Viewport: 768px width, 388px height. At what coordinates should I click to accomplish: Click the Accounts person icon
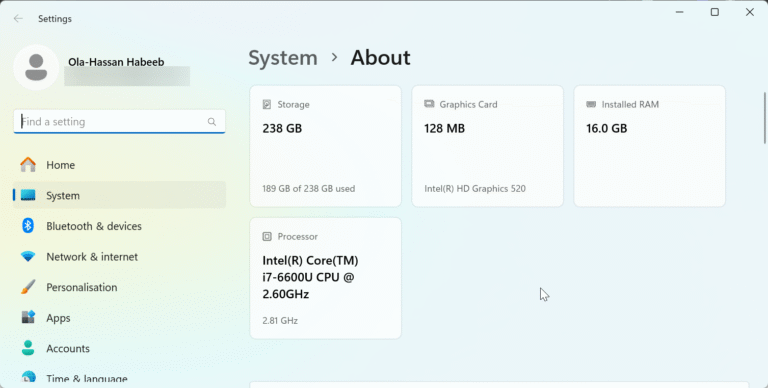tap(28, 348)
